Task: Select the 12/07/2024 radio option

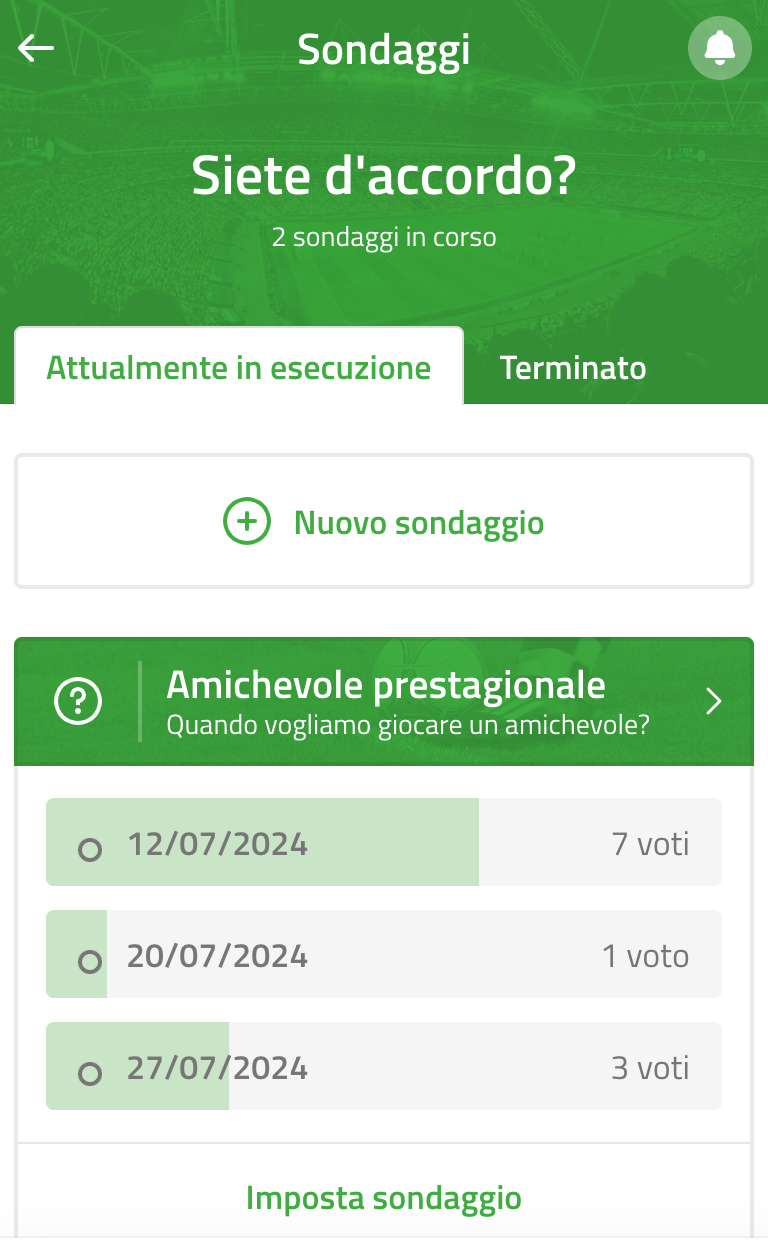Action: click(90, 850)
